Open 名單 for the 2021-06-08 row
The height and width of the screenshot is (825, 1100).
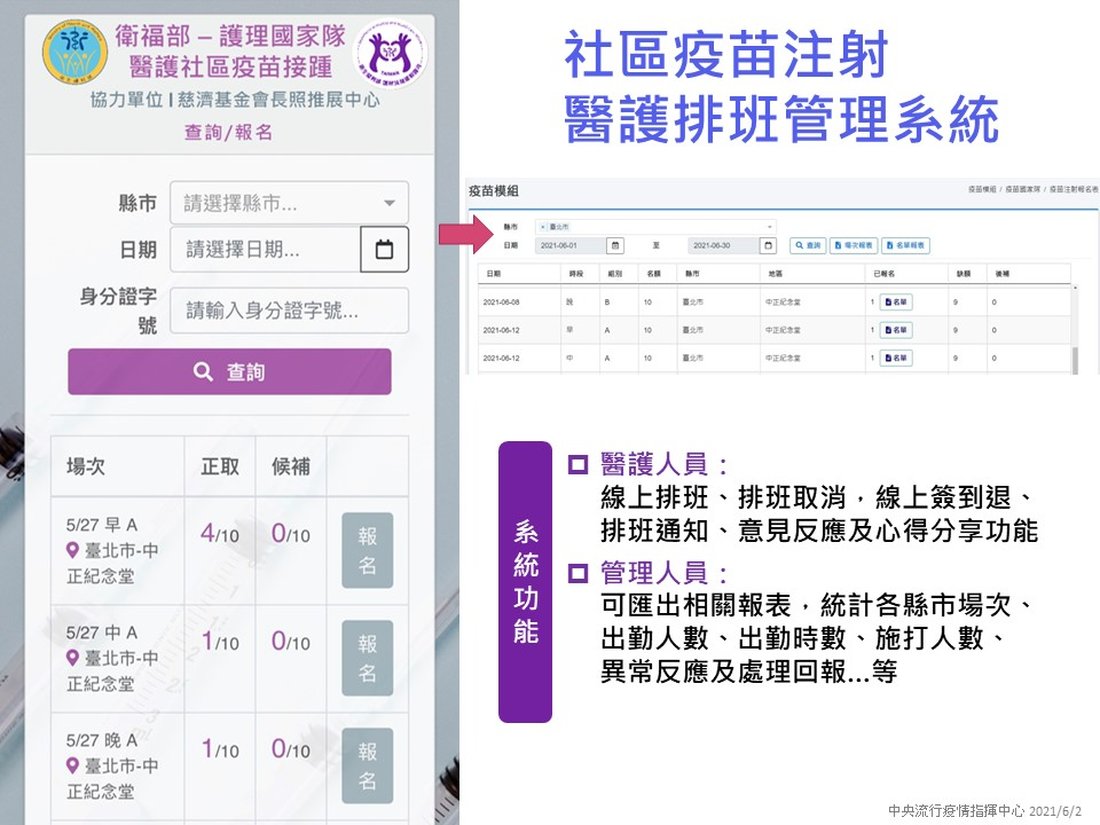[896, 302]
